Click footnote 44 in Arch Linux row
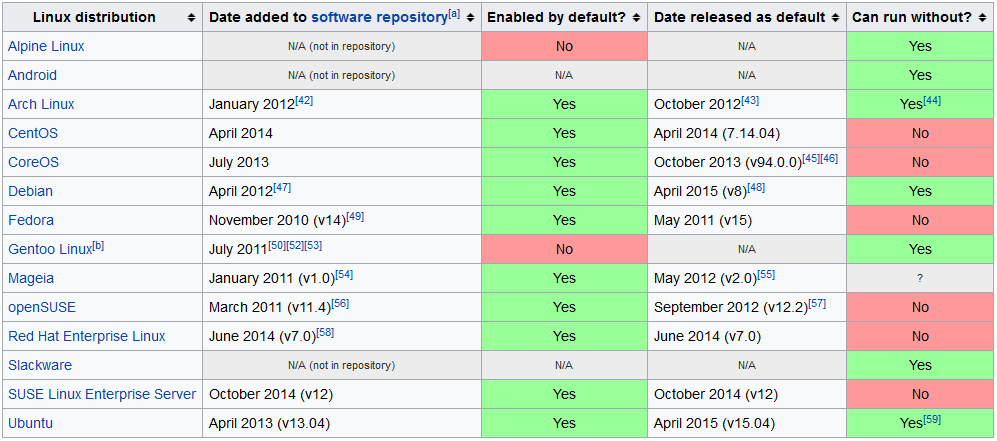This screenshot has width=997, height=441. point(932,101)
